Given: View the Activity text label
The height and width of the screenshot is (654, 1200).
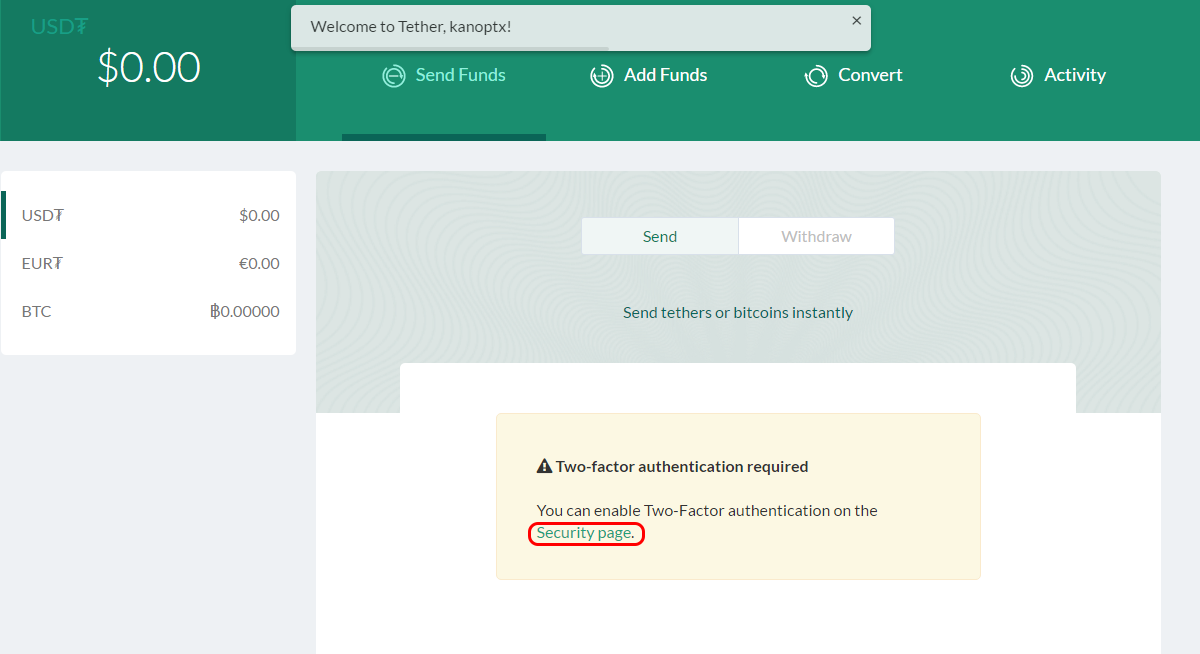Looking at the screenshot, I should pos(1074,75).
